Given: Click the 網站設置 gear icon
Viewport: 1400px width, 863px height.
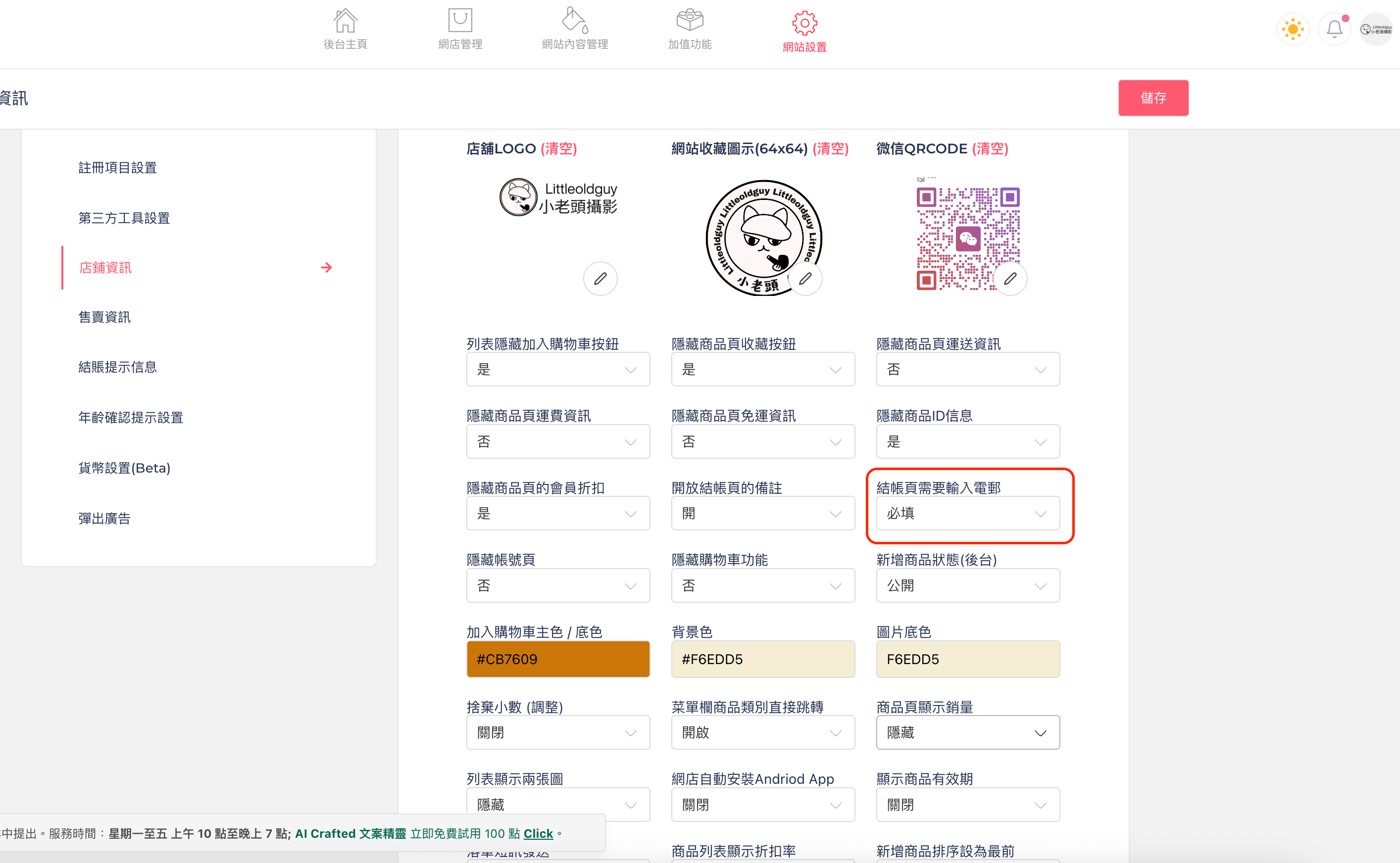Looking at the screenshot, I should (804, 23).
